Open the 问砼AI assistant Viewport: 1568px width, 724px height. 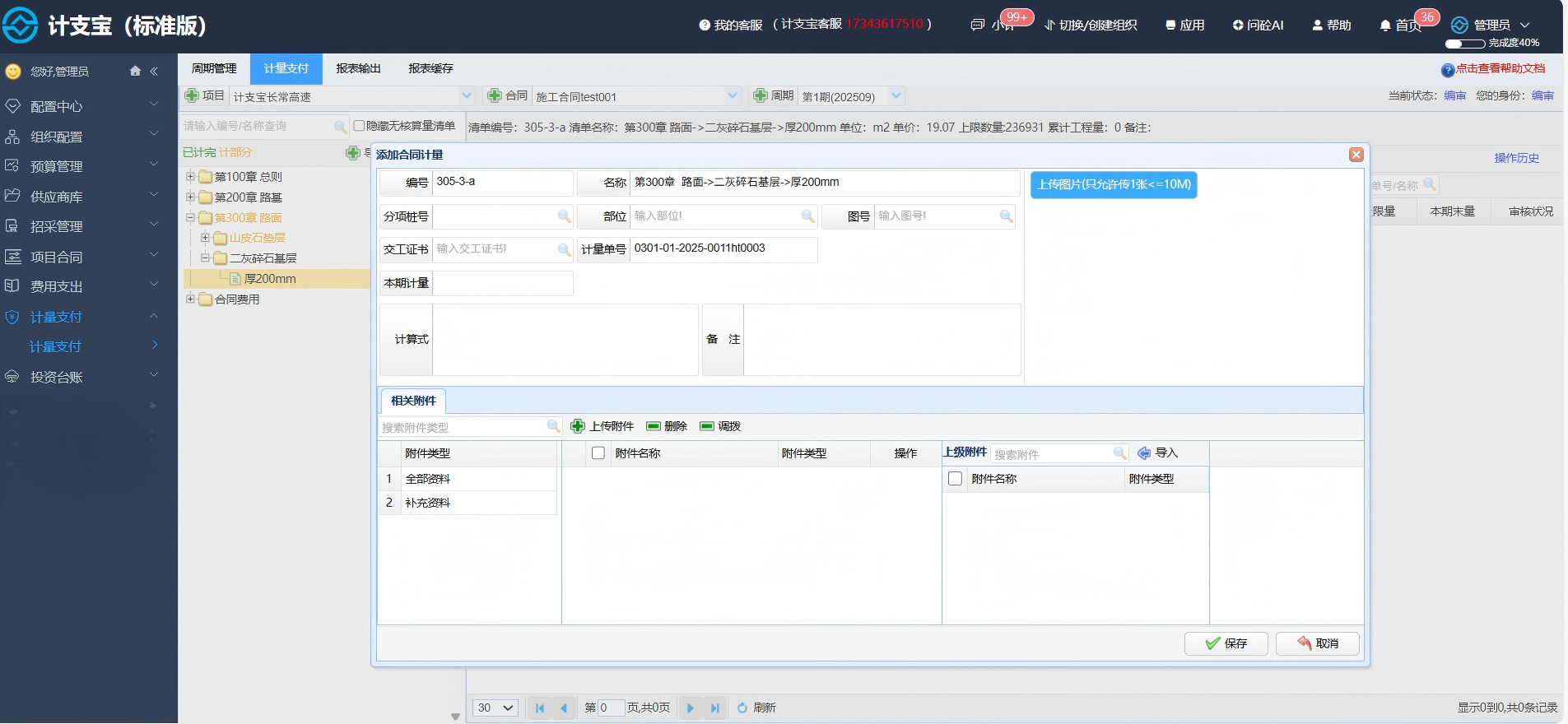[1258, 26]
